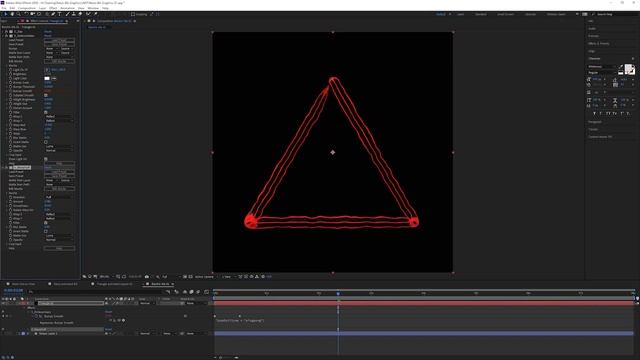Viewport: 640px width, 360px height.
Task: Open the Graph Editor in timeline
Action: [x=207, y=292]
